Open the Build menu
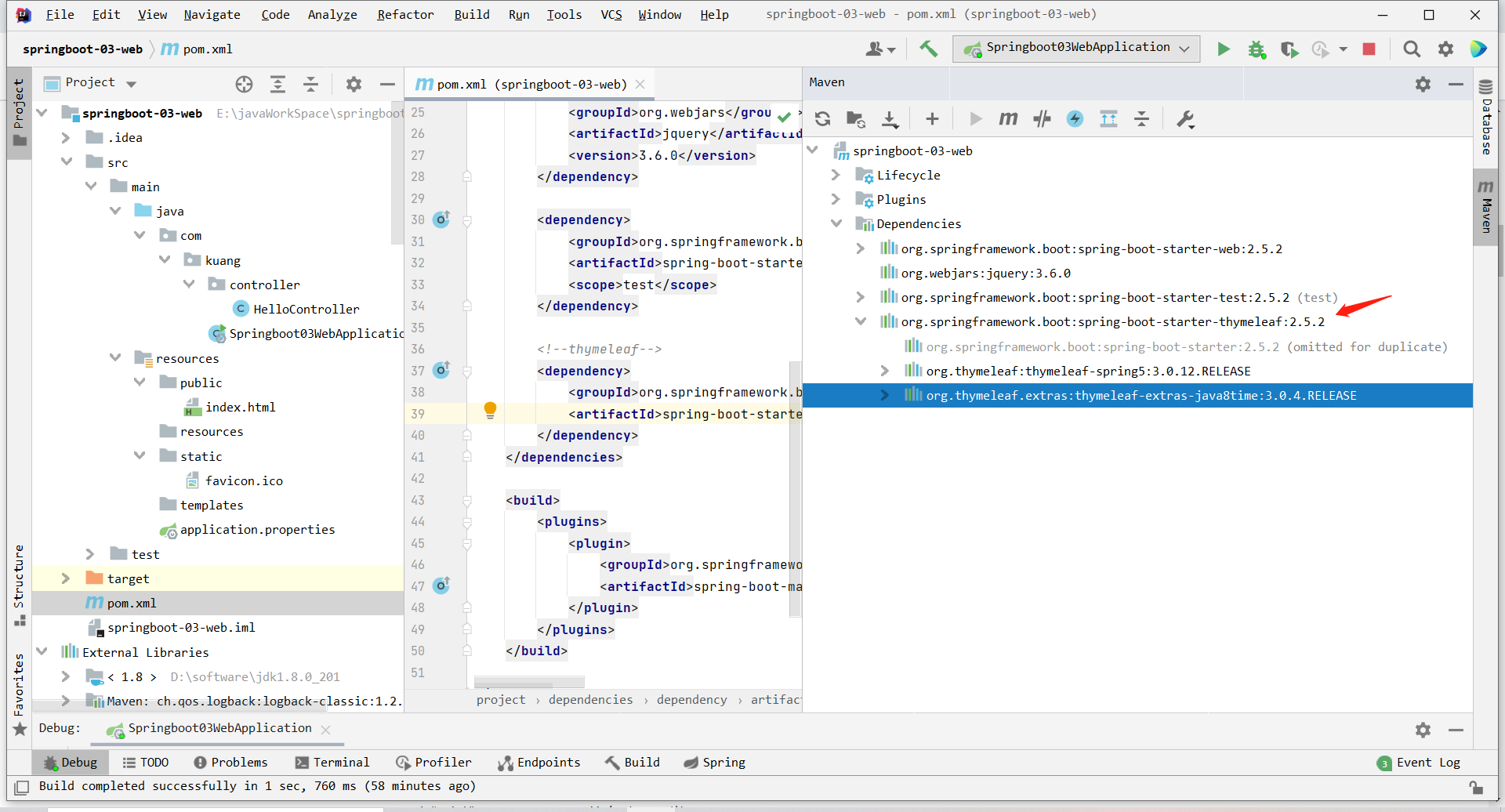Viewport: 1505px width, 812px height. [x=472, y=14]
